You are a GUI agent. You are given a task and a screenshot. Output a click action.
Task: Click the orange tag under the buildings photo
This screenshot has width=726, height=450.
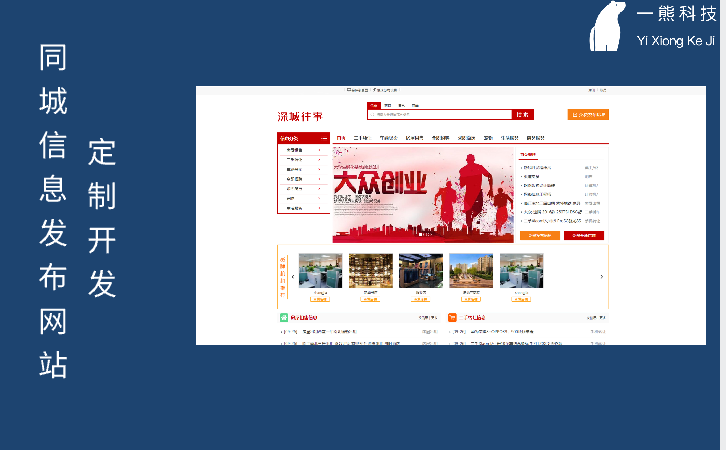pos(470,300)
